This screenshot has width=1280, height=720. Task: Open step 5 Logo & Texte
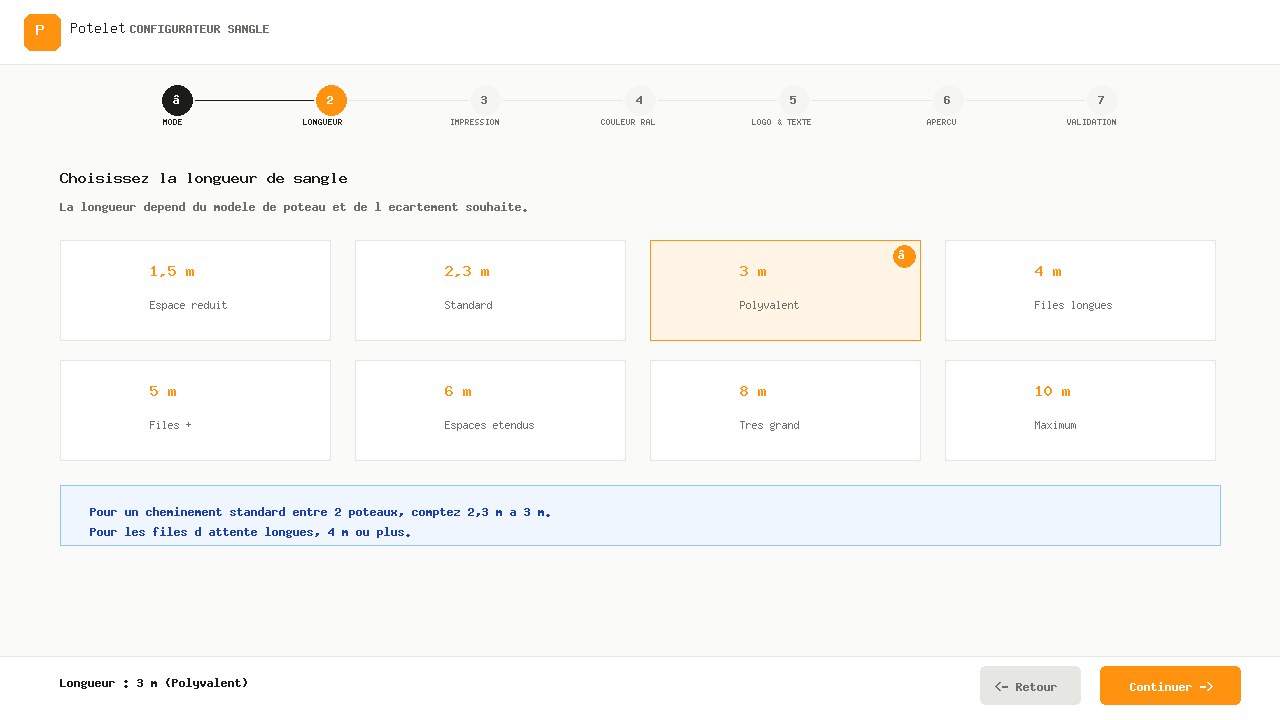793,100
